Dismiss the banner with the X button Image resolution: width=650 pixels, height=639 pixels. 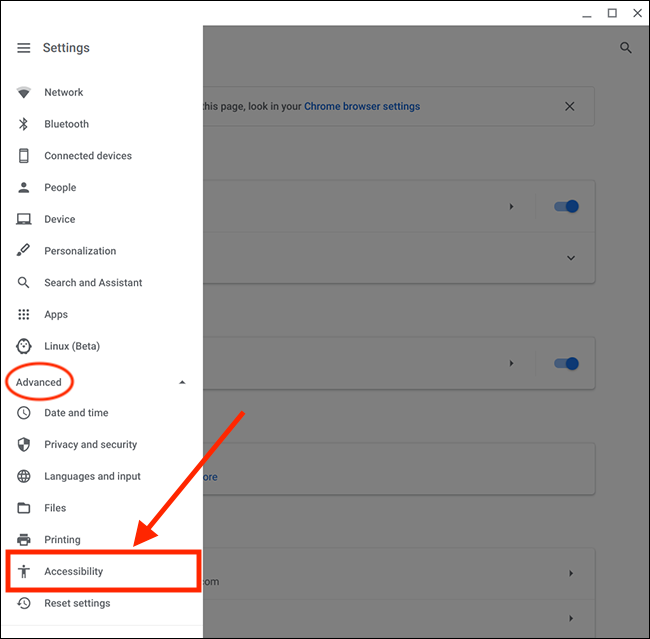click(x=570, y=106)
